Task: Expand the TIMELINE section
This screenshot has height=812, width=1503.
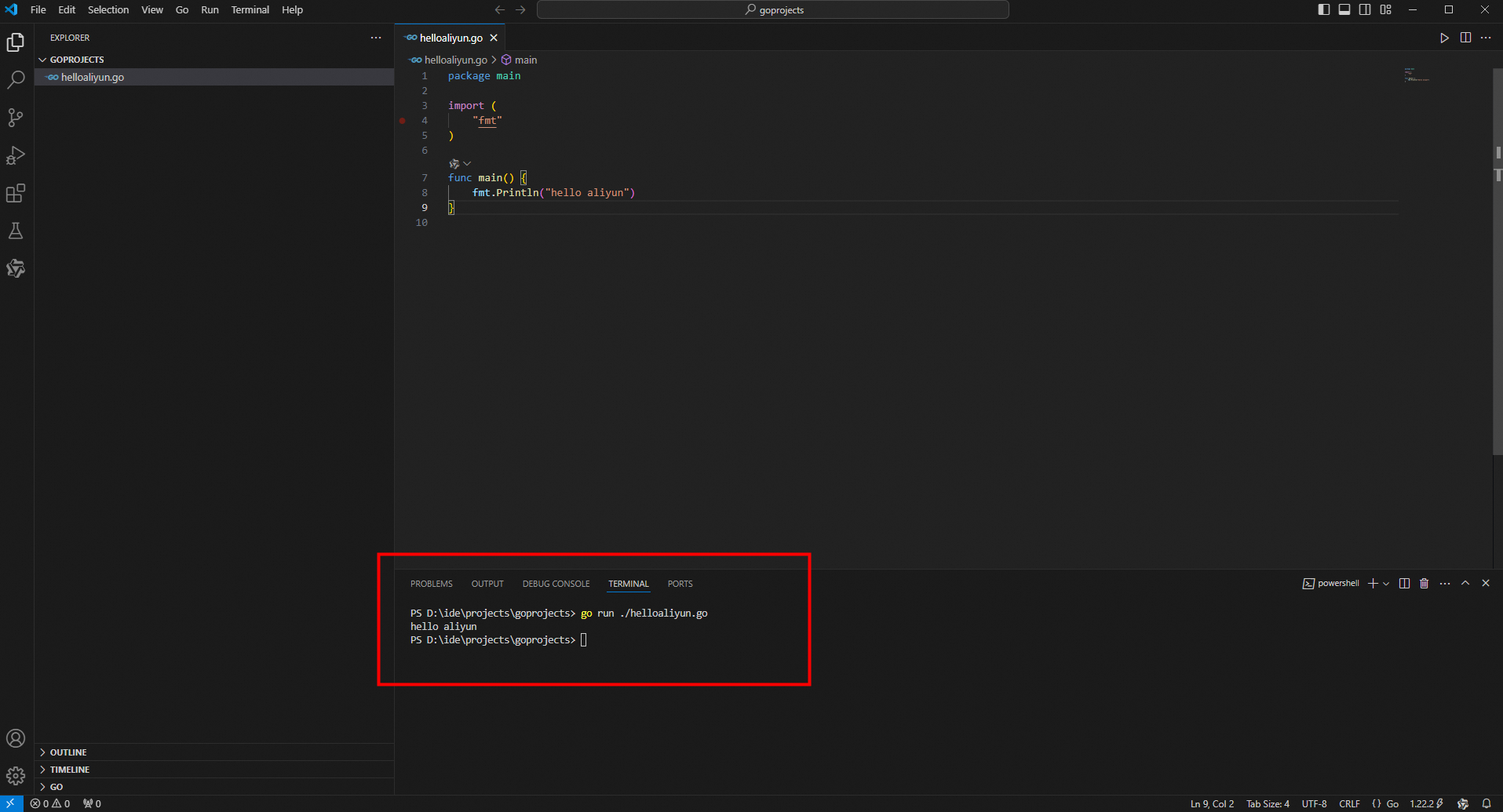Action: coord(213,770)
